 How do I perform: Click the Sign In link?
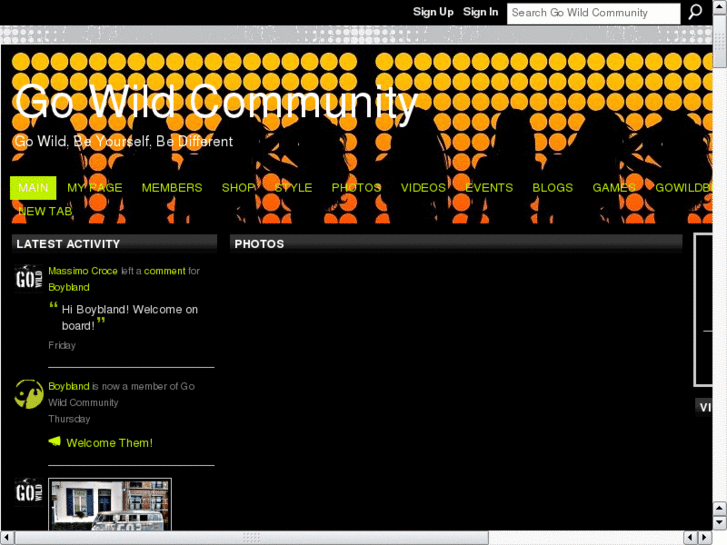click(480, 12)
